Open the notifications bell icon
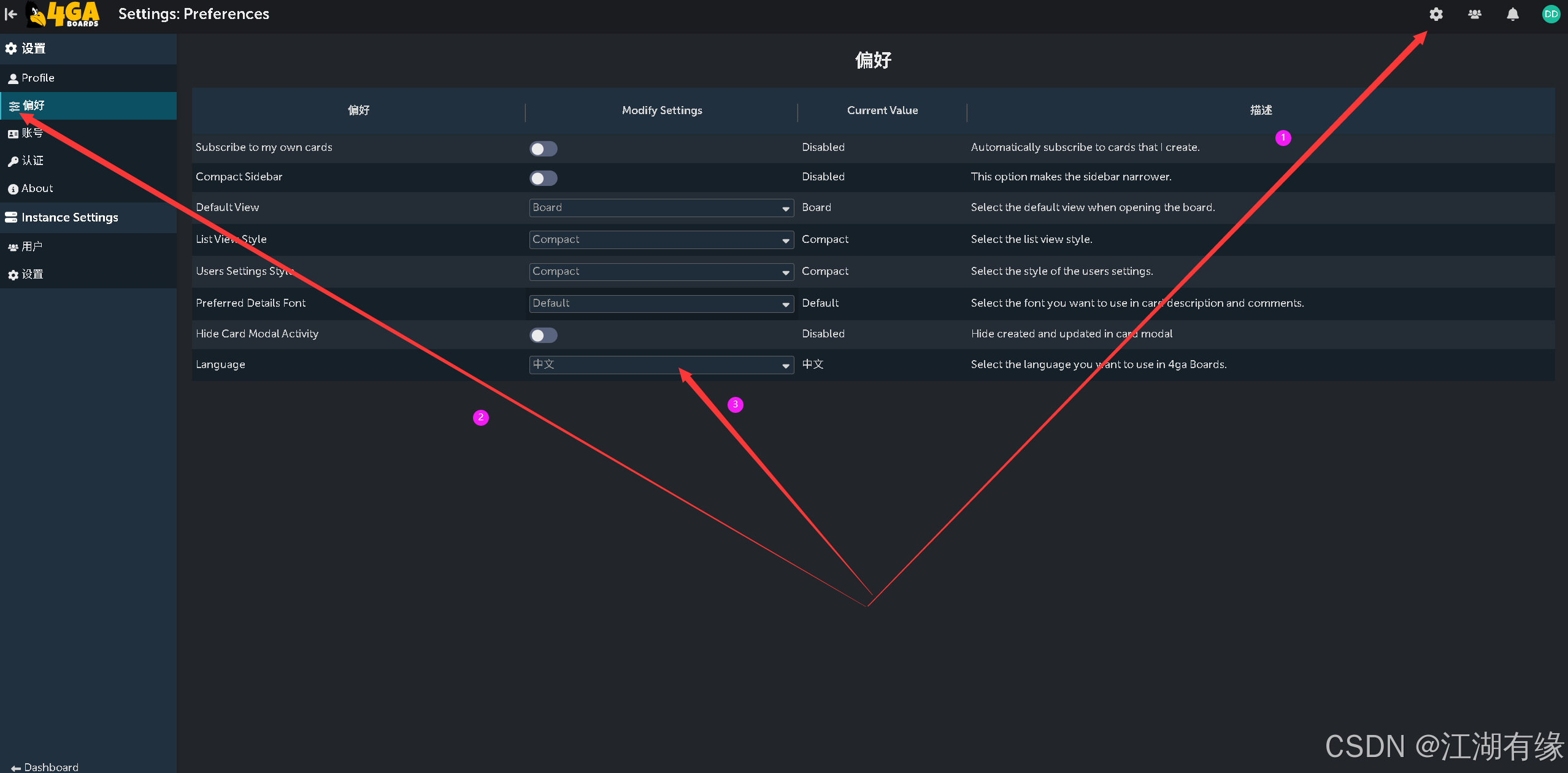Viewport: 1568px width, 773px height. (x=1512, y=14)
